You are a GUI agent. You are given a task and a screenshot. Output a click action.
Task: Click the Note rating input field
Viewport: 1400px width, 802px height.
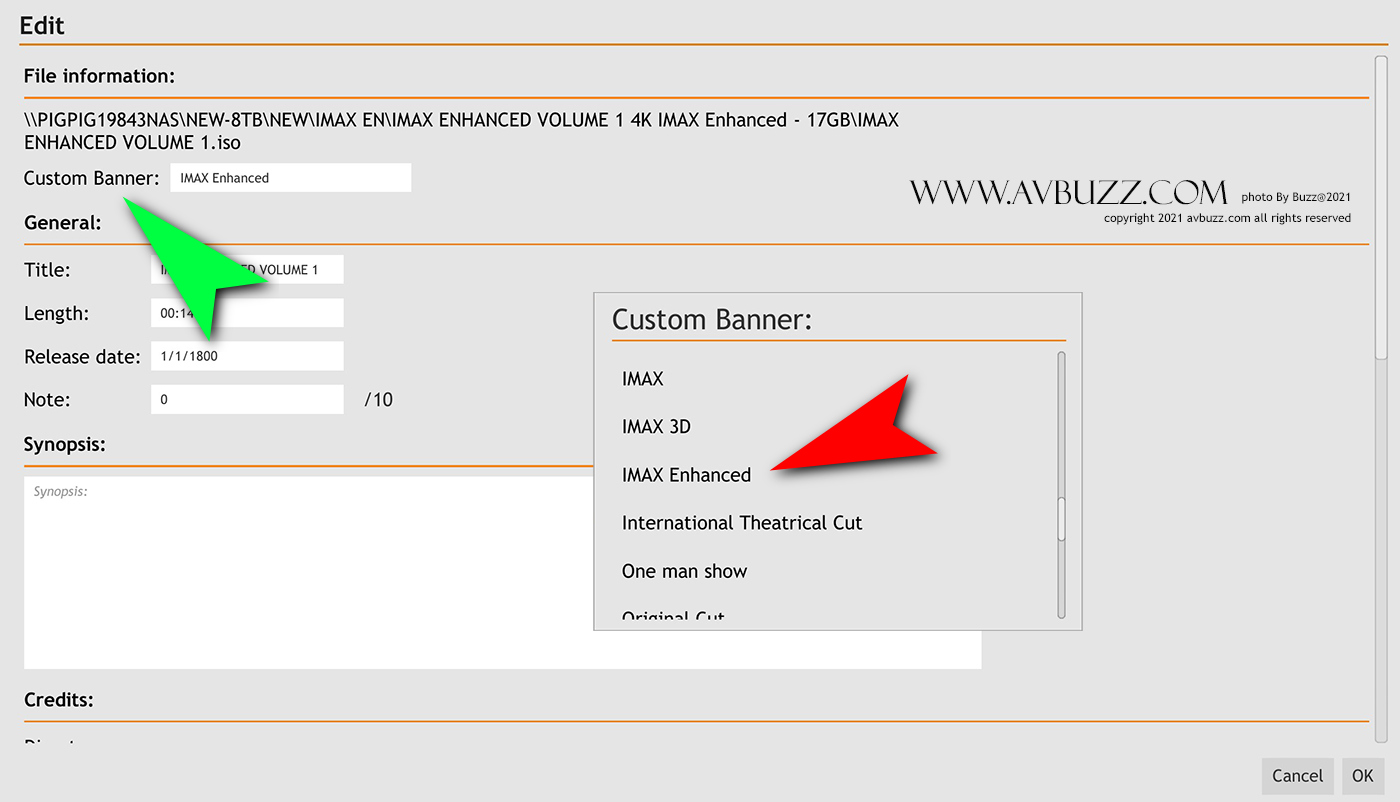247,400
